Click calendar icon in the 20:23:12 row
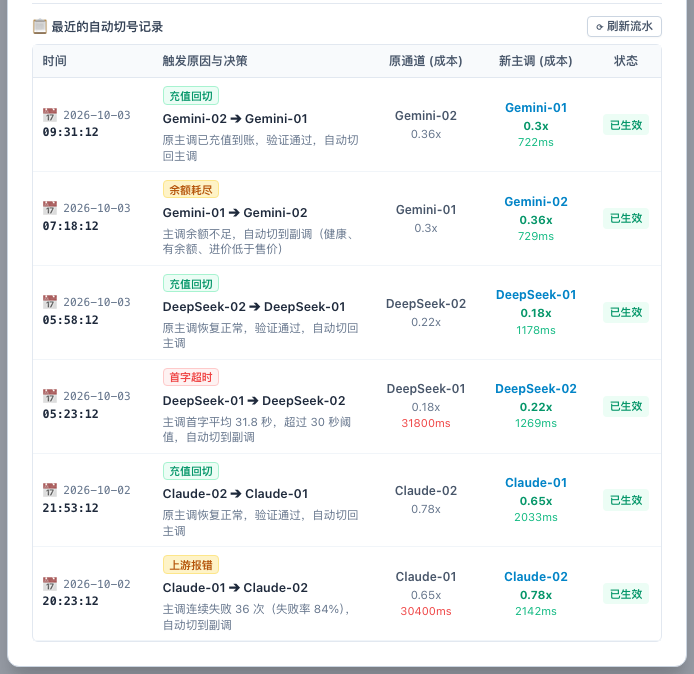Image resolution: width=694 pixels, height=674 pixels. pyautogui.click(x=50, y=584)
